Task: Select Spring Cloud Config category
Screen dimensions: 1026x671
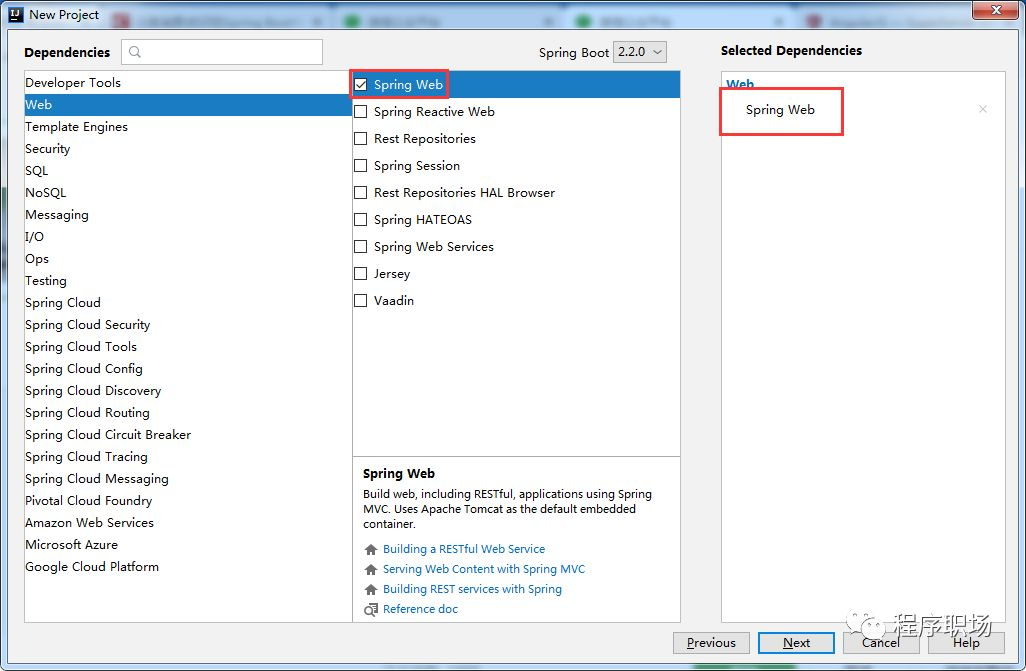Action: tap(188, 369)
